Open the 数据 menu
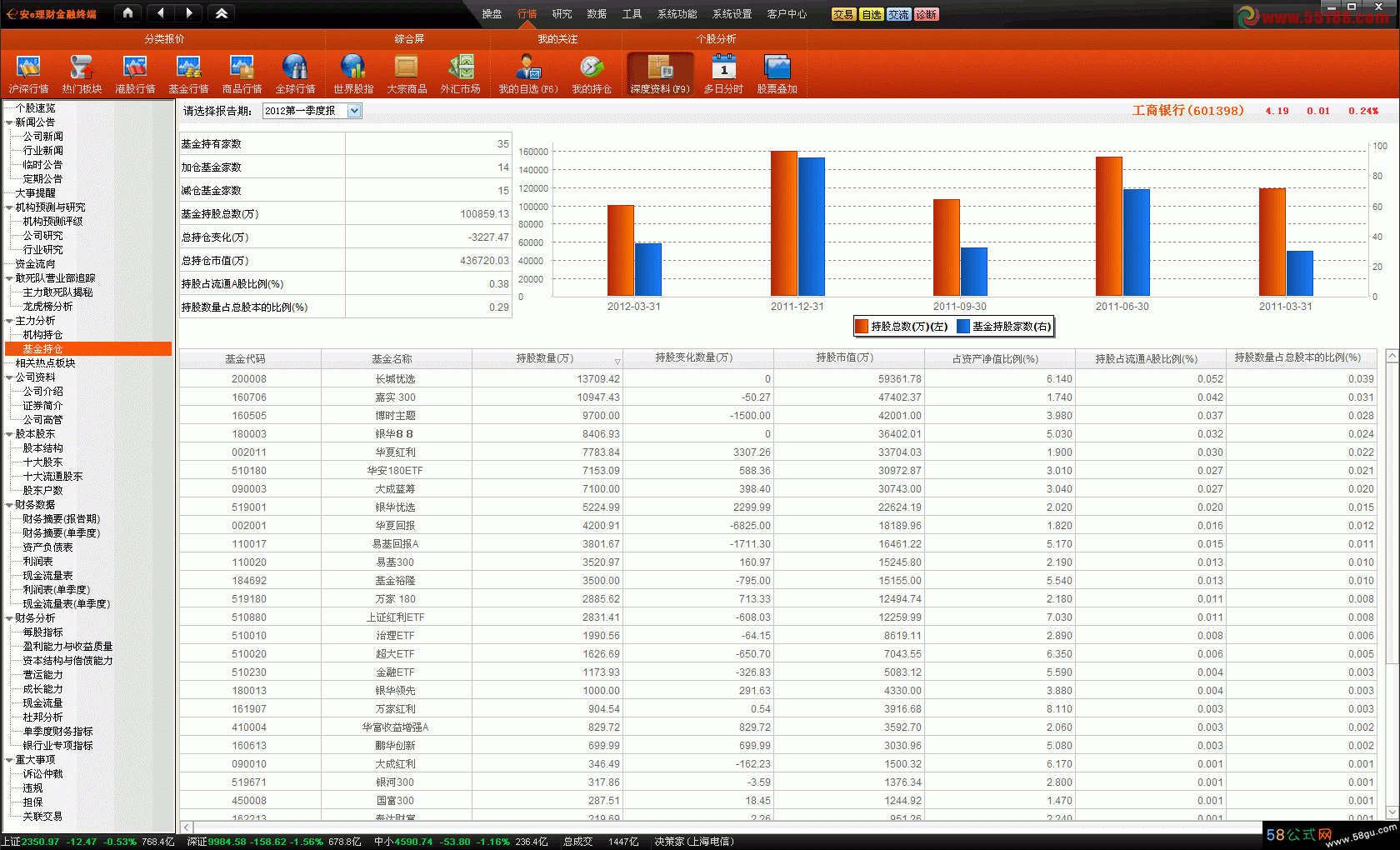This screenshot has width=1400, height=850. pyautogui.click(x=597, y=14)
